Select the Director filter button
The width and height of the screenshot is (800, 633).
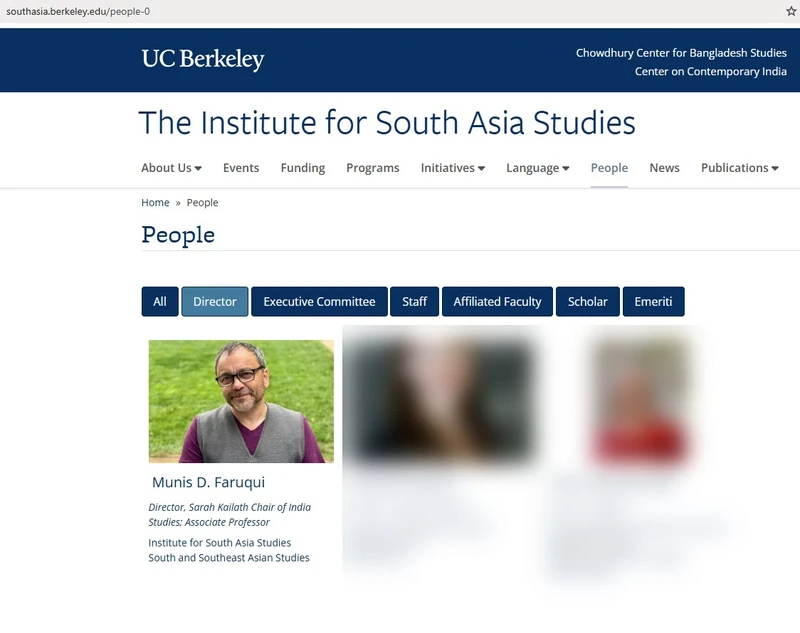pos(215,301)
